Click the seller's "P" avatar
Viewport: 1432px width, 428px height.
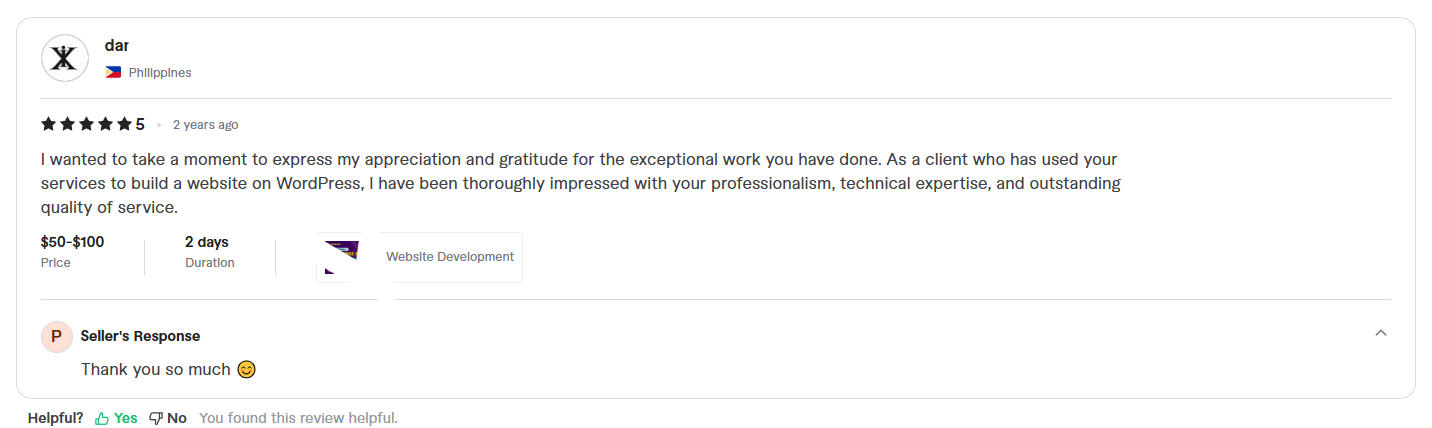56,336
